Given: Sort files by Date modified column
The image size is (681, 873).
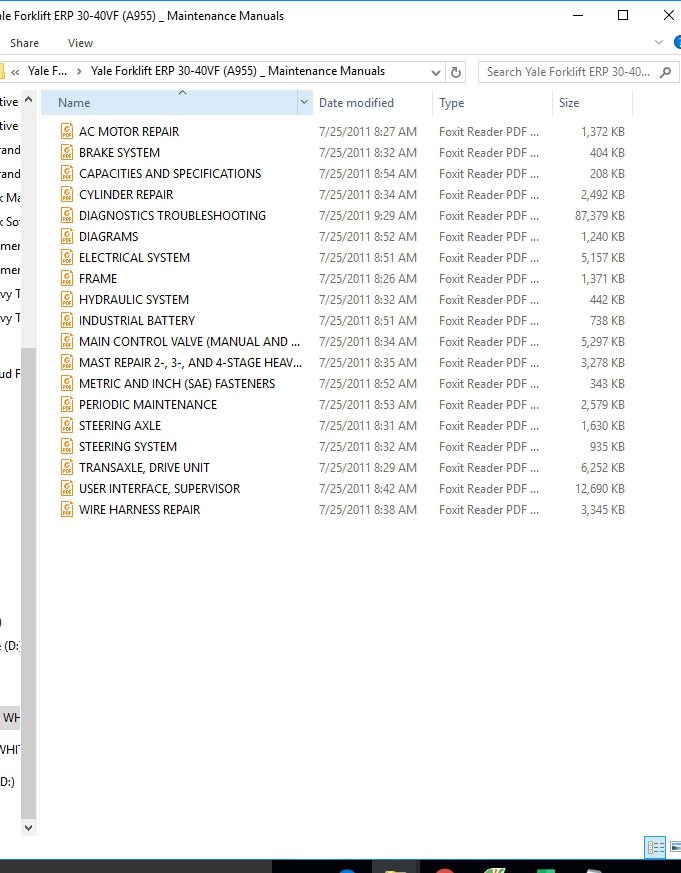Looking at the screenshot, I should 356,102.
